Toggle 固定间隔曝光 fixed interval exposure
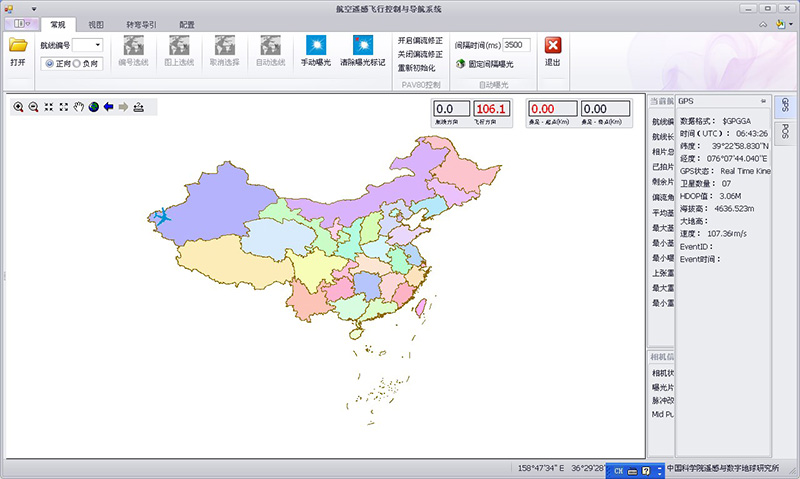 click(460, 63)
